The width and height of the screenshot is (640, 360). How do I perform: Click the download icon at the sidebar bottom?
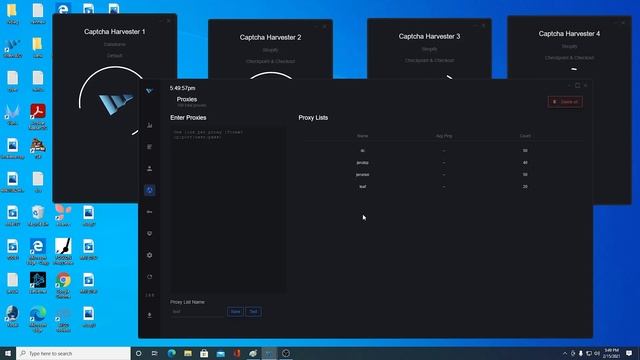(x=149, y=315)
